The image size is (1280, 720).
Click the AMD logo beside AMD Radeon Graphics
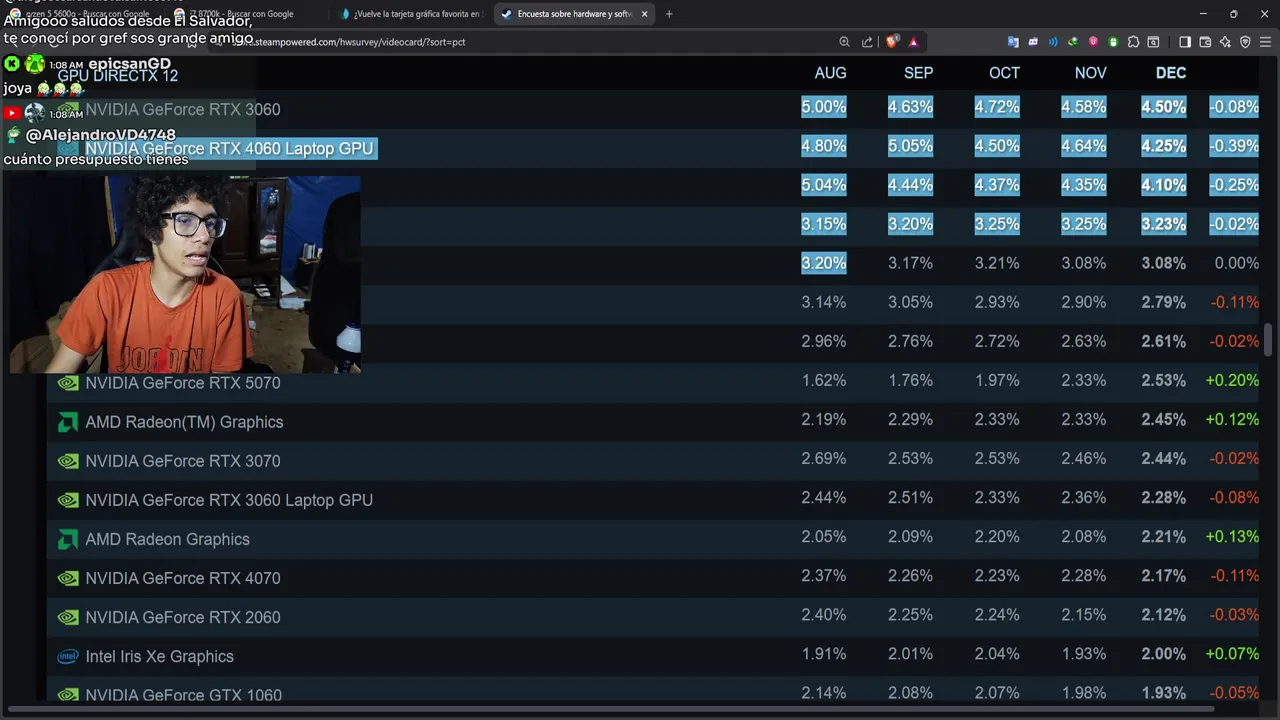point(67,539)
